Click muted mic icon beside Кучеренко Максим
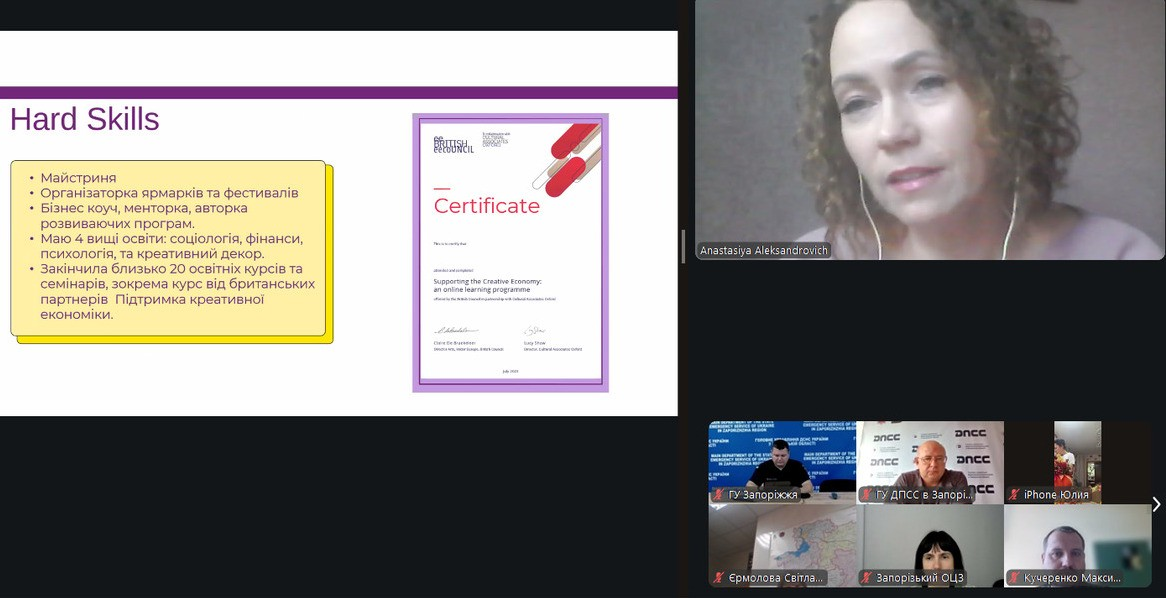This screenshot has height=598, width=1166. coord(1014,578)
